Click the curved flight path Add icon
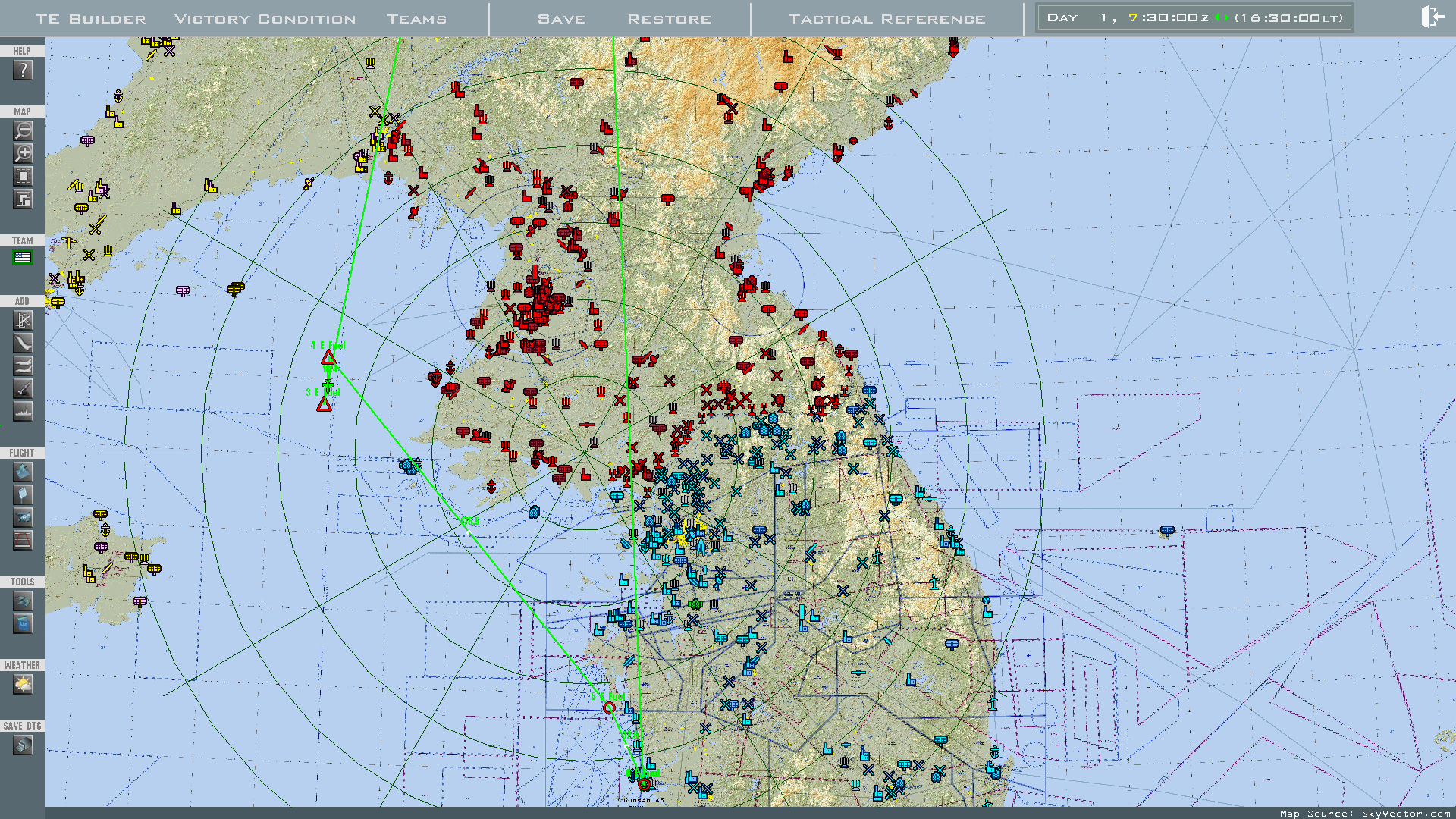1456x819 pixels. click(23, 344)
